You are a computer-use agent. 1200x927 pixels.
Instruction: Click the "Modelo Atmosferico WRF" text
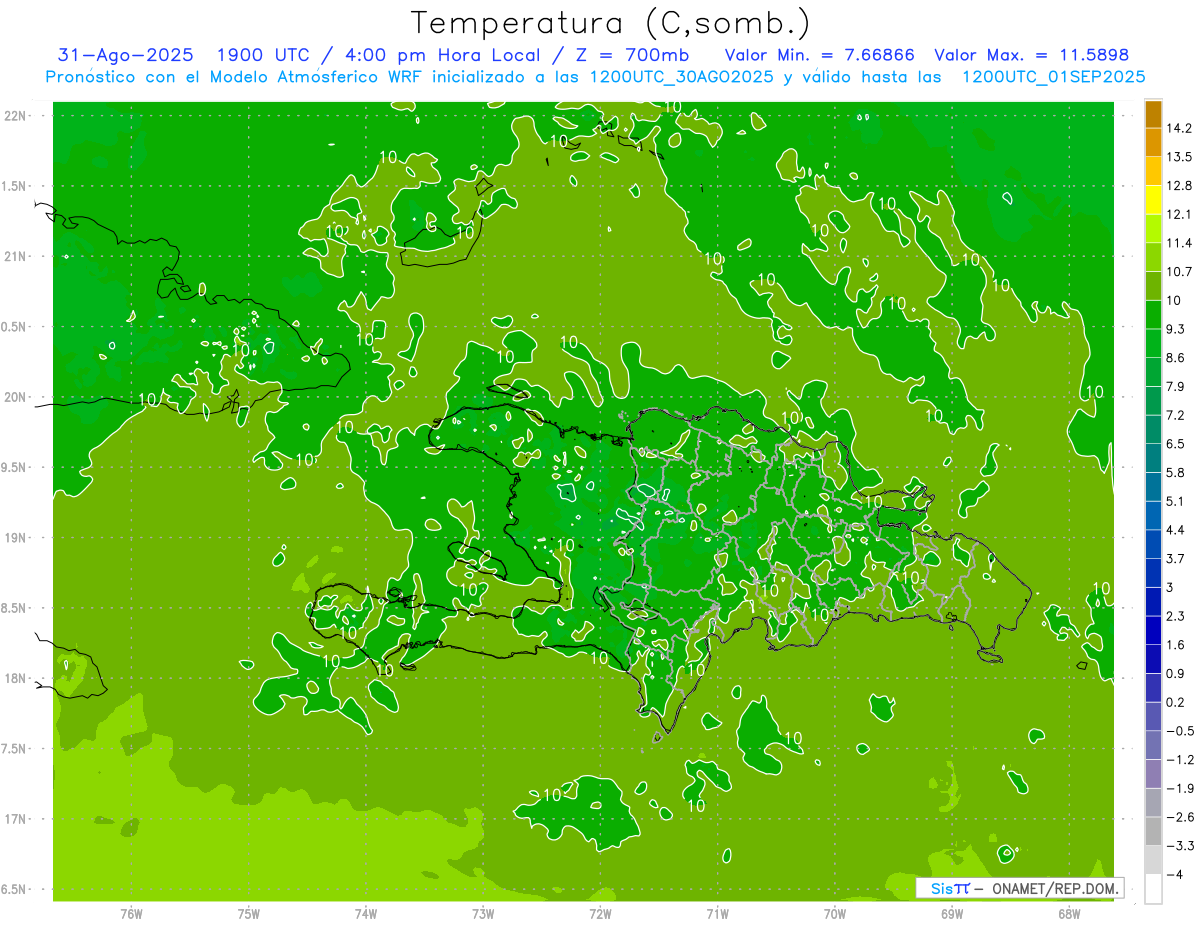tap(318, 77)
